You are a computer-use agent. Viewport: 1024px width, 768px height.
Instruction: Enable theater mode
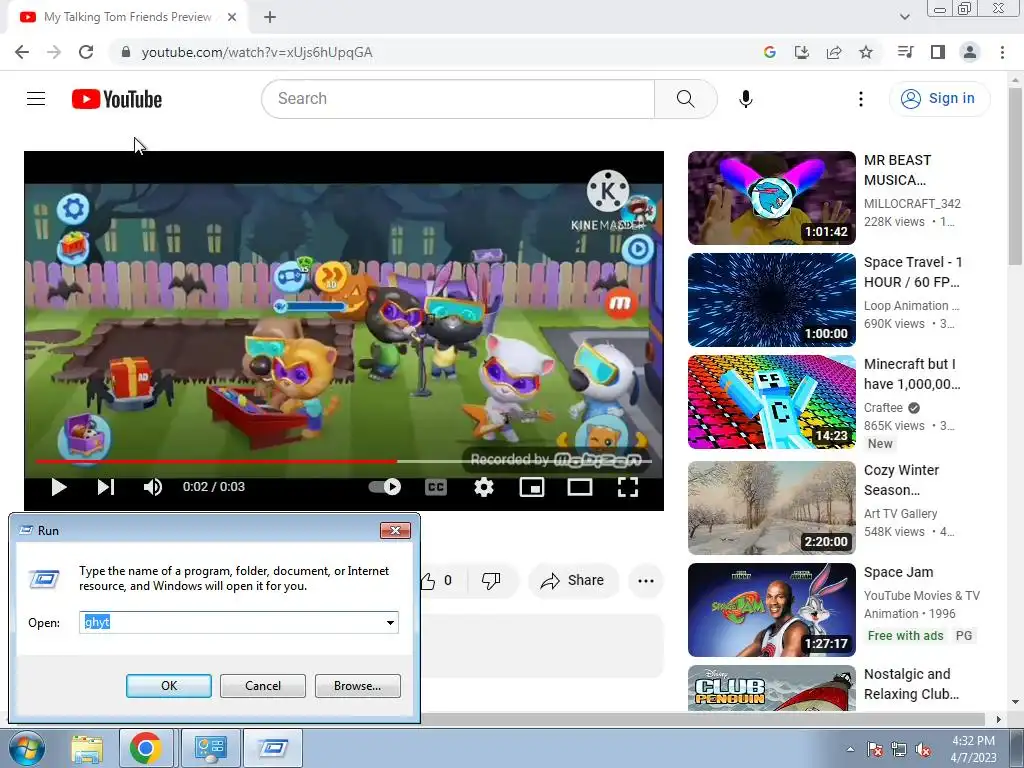[x=580, y=487]
